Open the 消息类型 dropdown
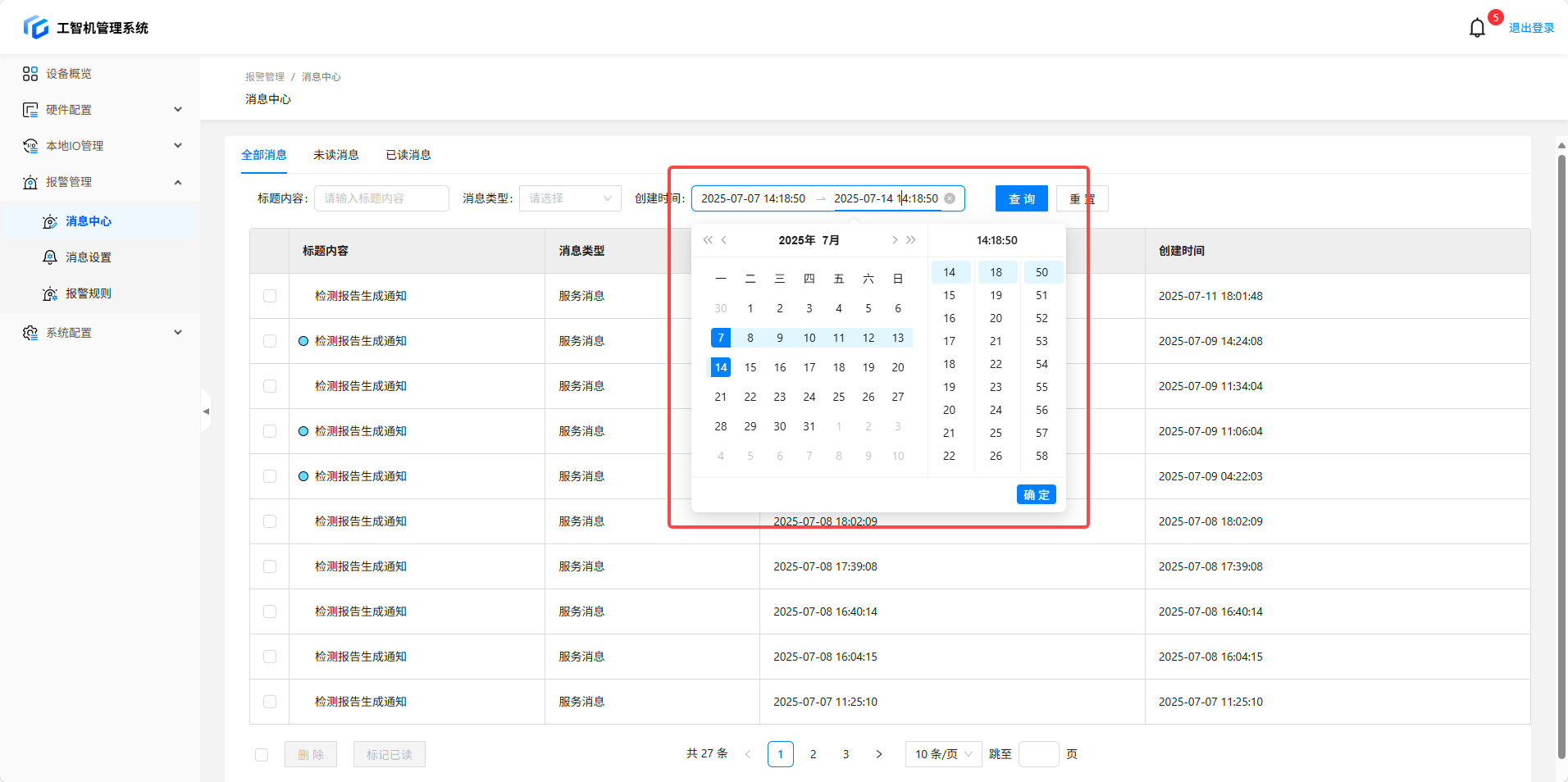Image resolution: width=1568 pixels, height=782 pixels. coord(570,198)
